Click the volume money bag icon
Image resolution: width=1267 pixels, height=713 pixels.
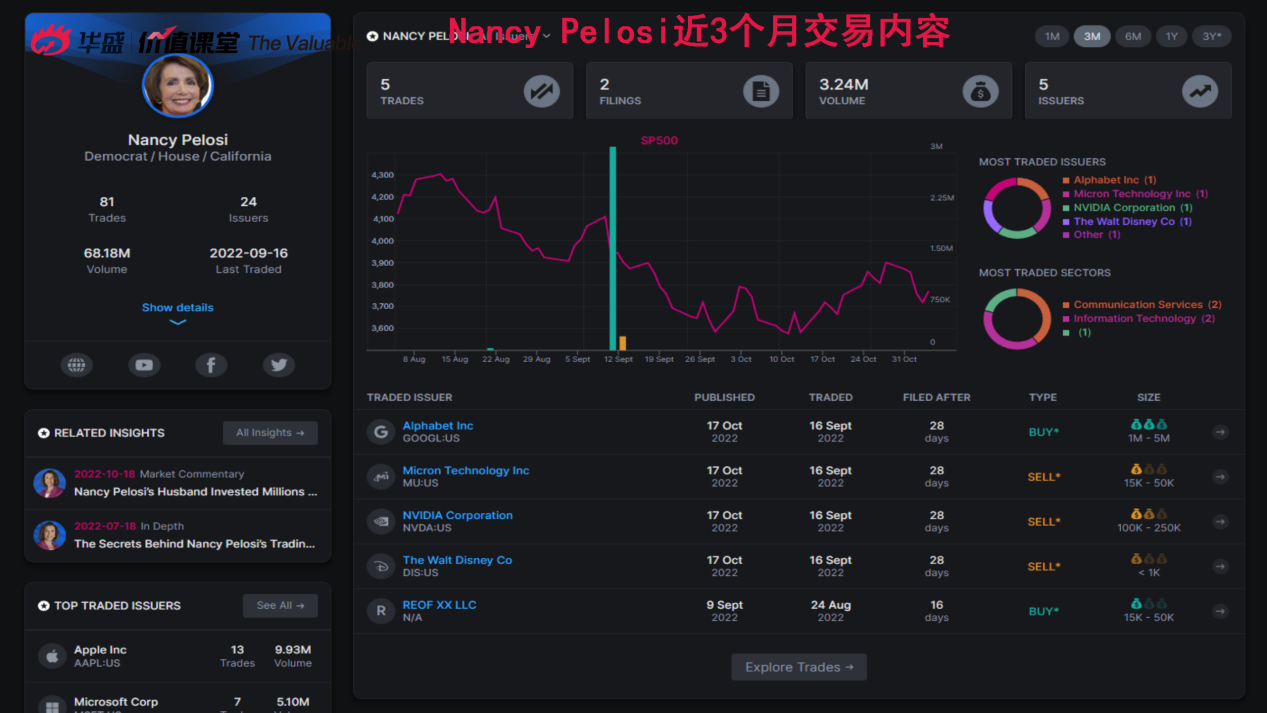(x=981, y=92)
